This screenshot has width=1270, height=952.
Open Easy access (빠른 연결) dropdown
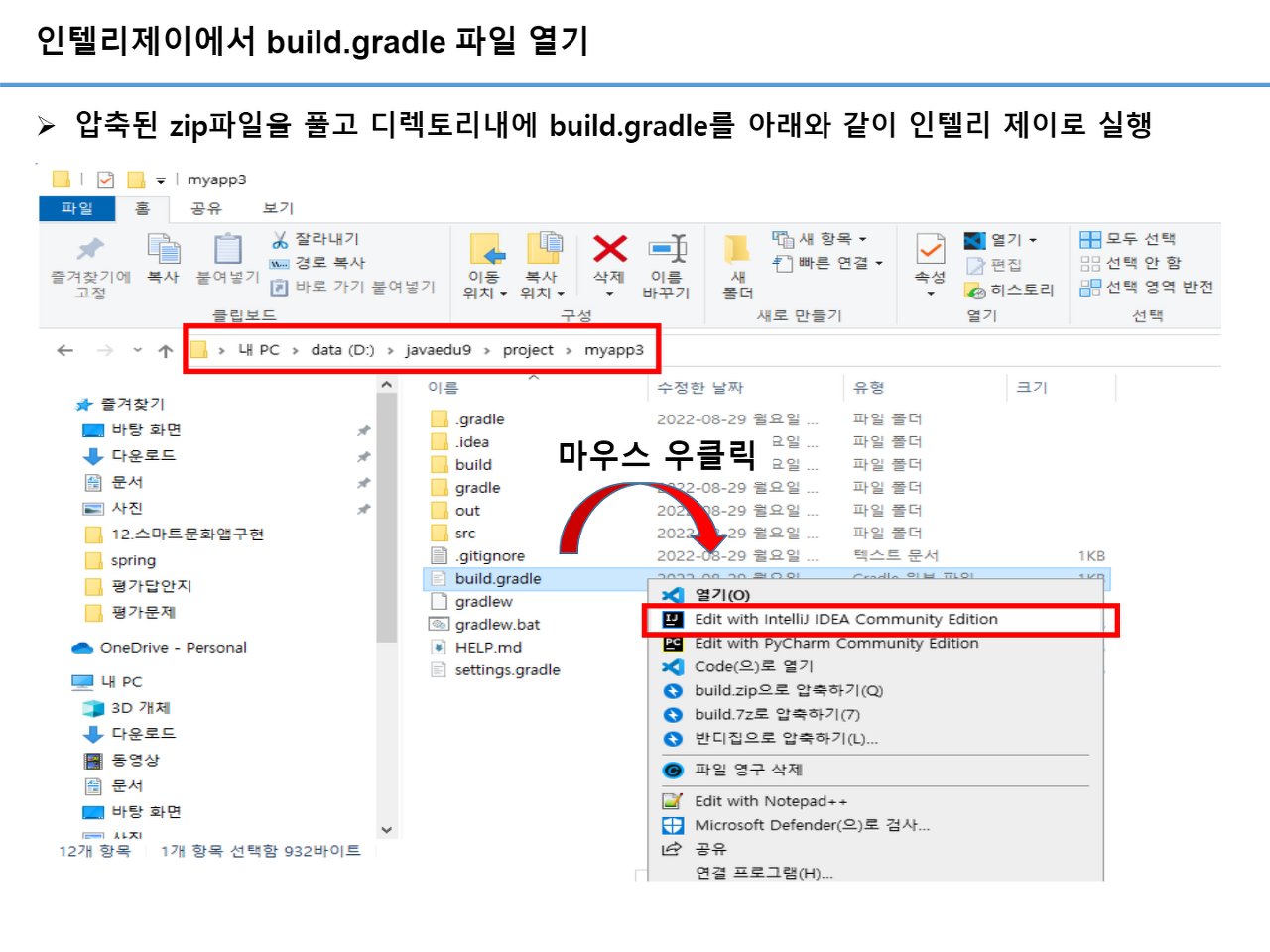coord(828,263)
